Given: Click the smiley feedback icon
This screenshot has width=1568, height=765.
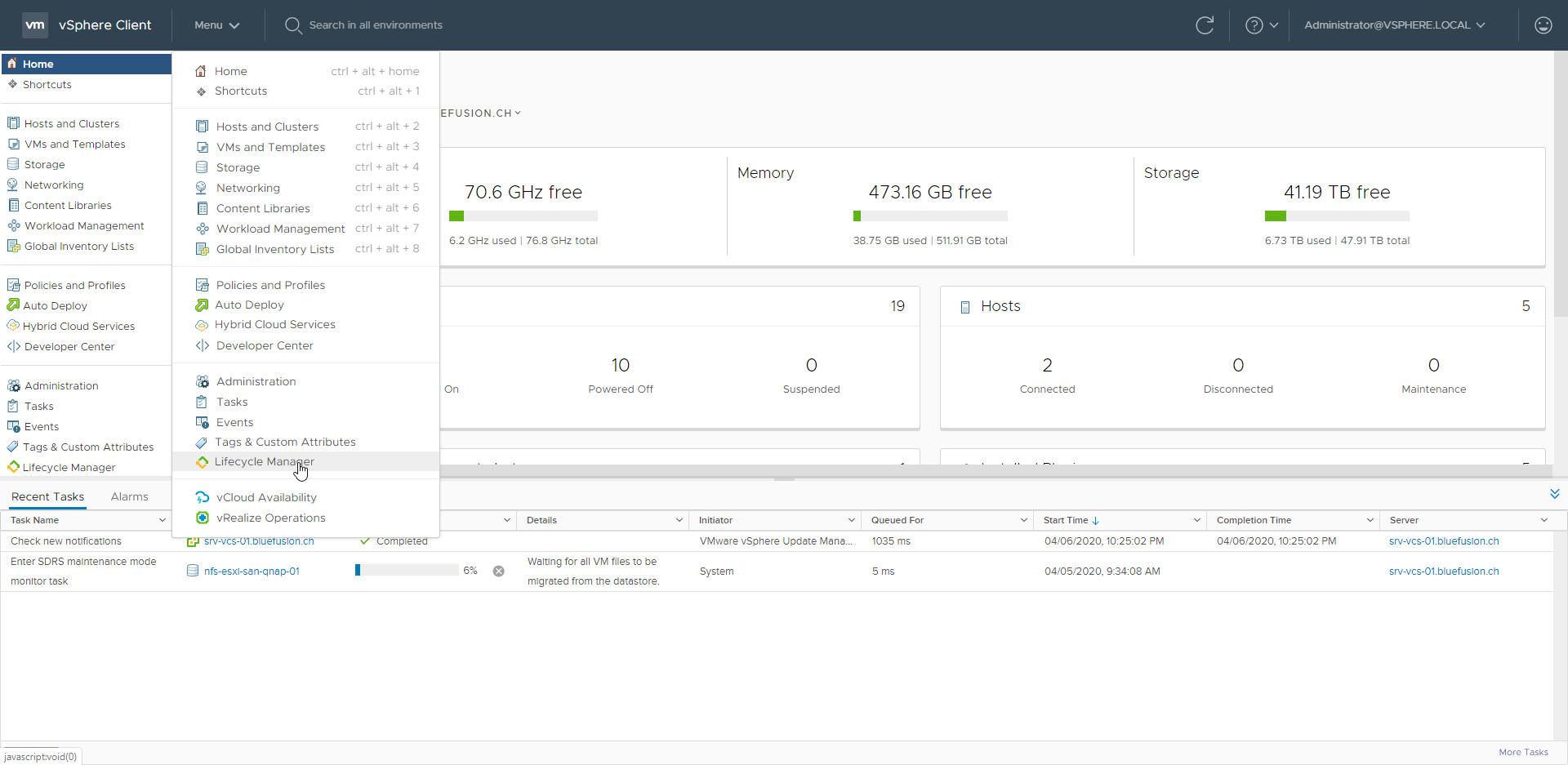Looking at the screenshot, I should pyautogui.click(x=1543, y=25).
